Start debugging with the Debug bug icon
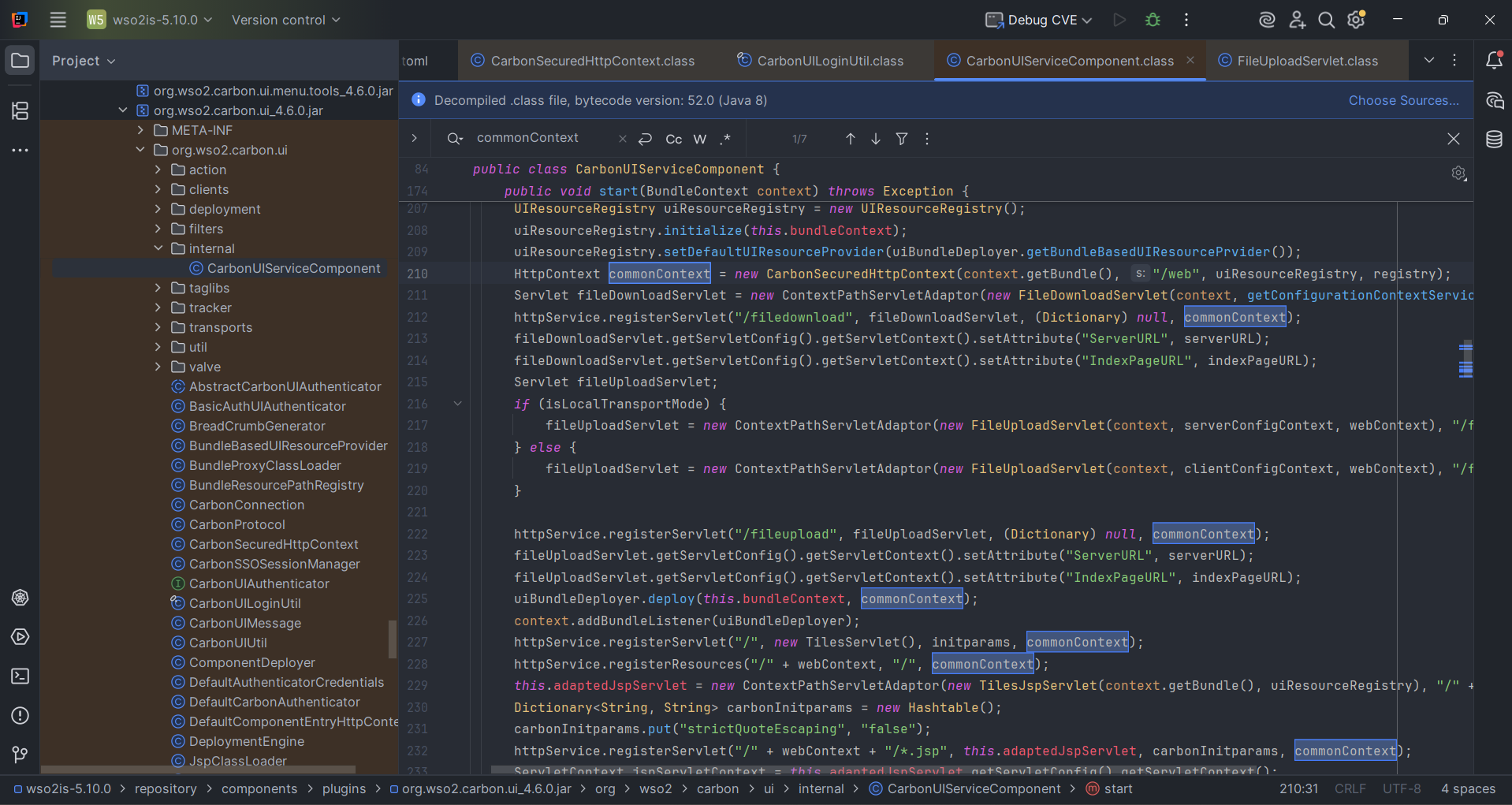The width and height of the screenshot is (1512, 805). tap(1153, 20)
